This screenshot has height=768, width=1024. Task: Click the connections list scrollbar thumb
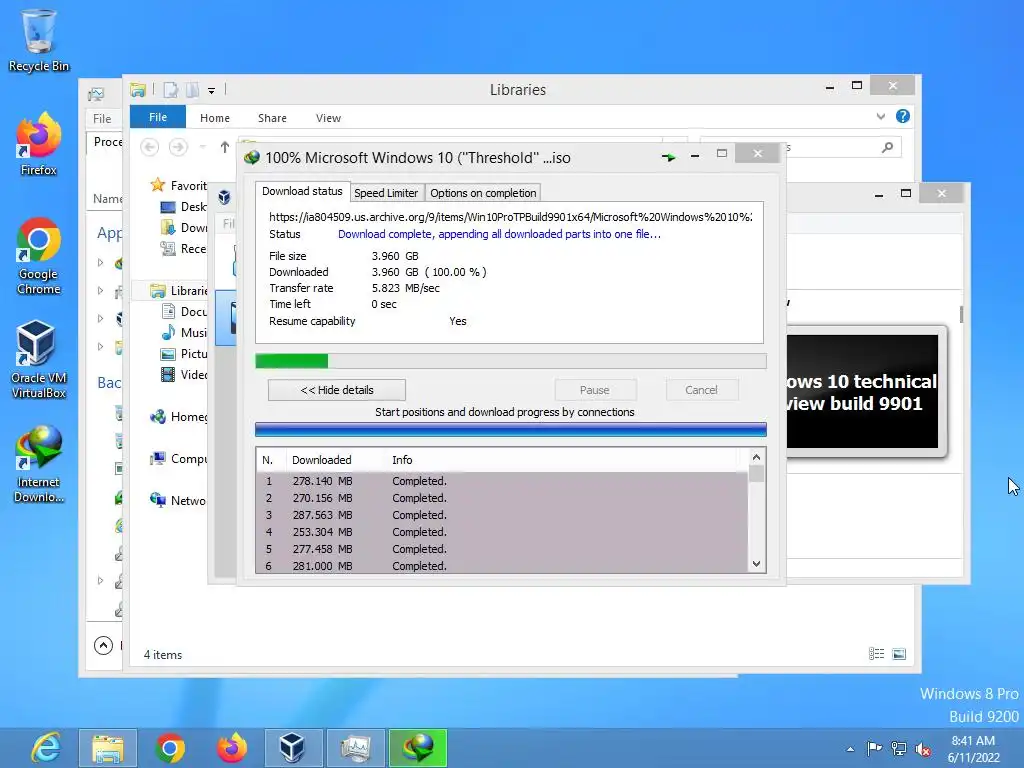click(756, 473)
